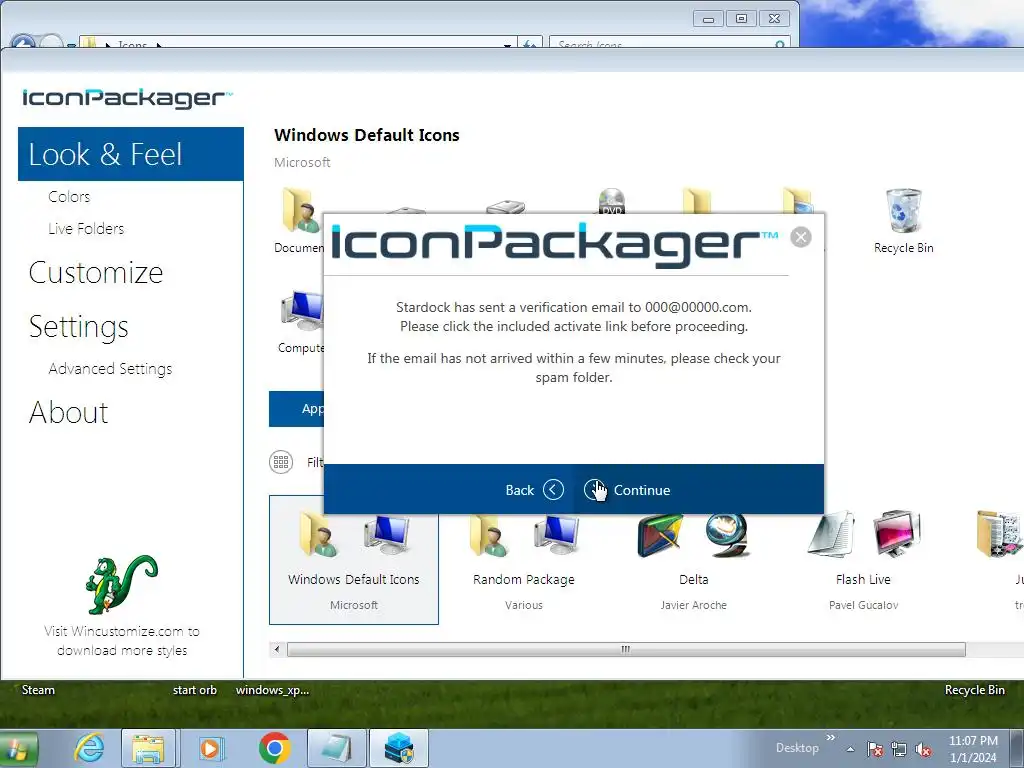Click the Explorer window back button
Screen dimensions: 1024x768
pyautogui.click(x=24, y=41)
